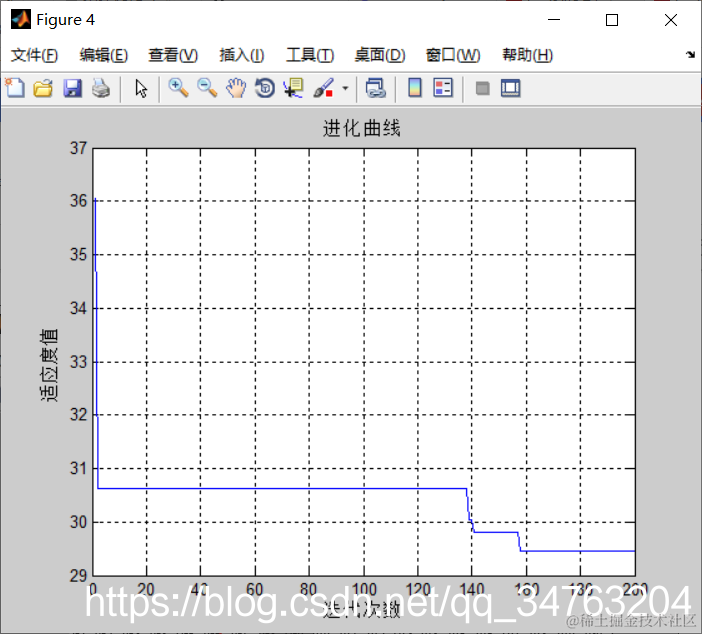Close the Figure 4 window
702x634 pixels.
[671, 20]
